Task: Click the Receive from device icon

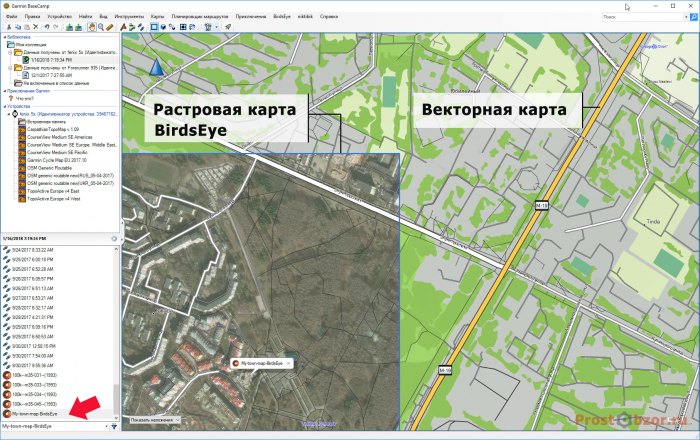Action: [x=79, y=27]
